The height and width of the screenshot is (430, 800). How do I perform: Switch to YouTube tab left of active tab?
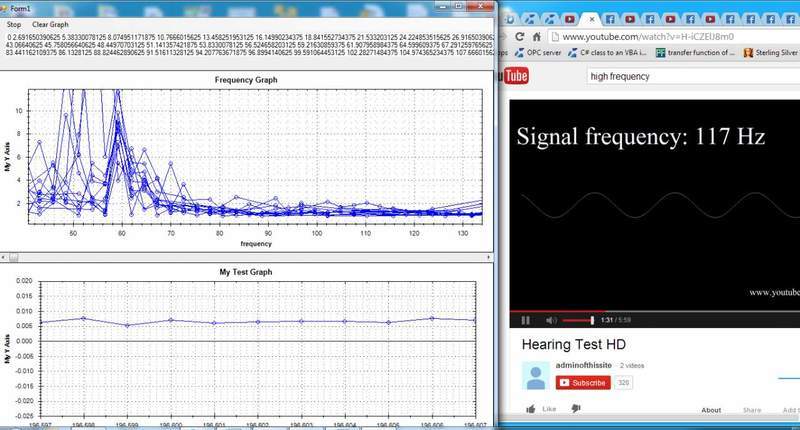tap(569, 19)
